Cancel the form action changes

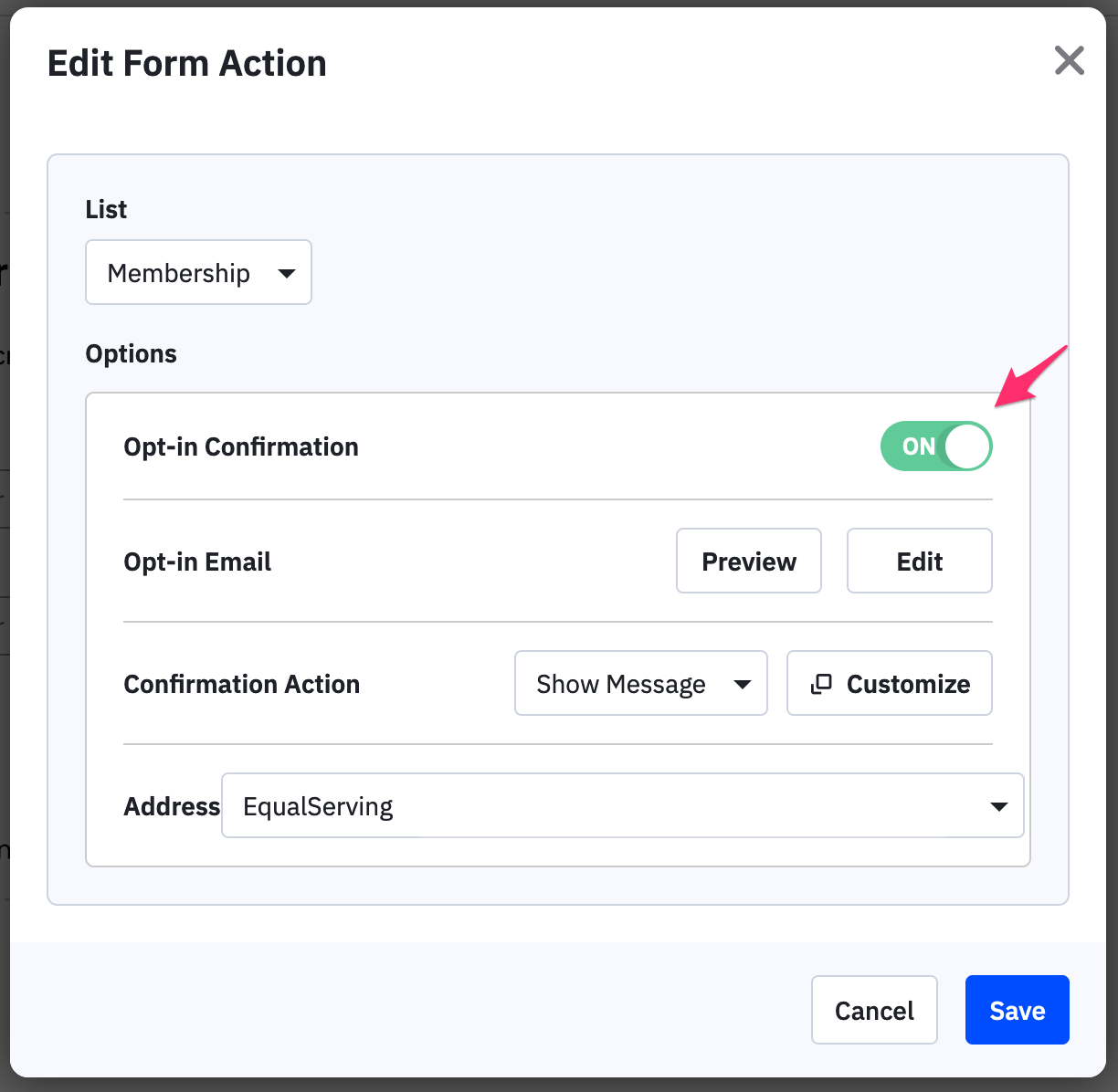pyautogui.click(x=874, y=1010)
